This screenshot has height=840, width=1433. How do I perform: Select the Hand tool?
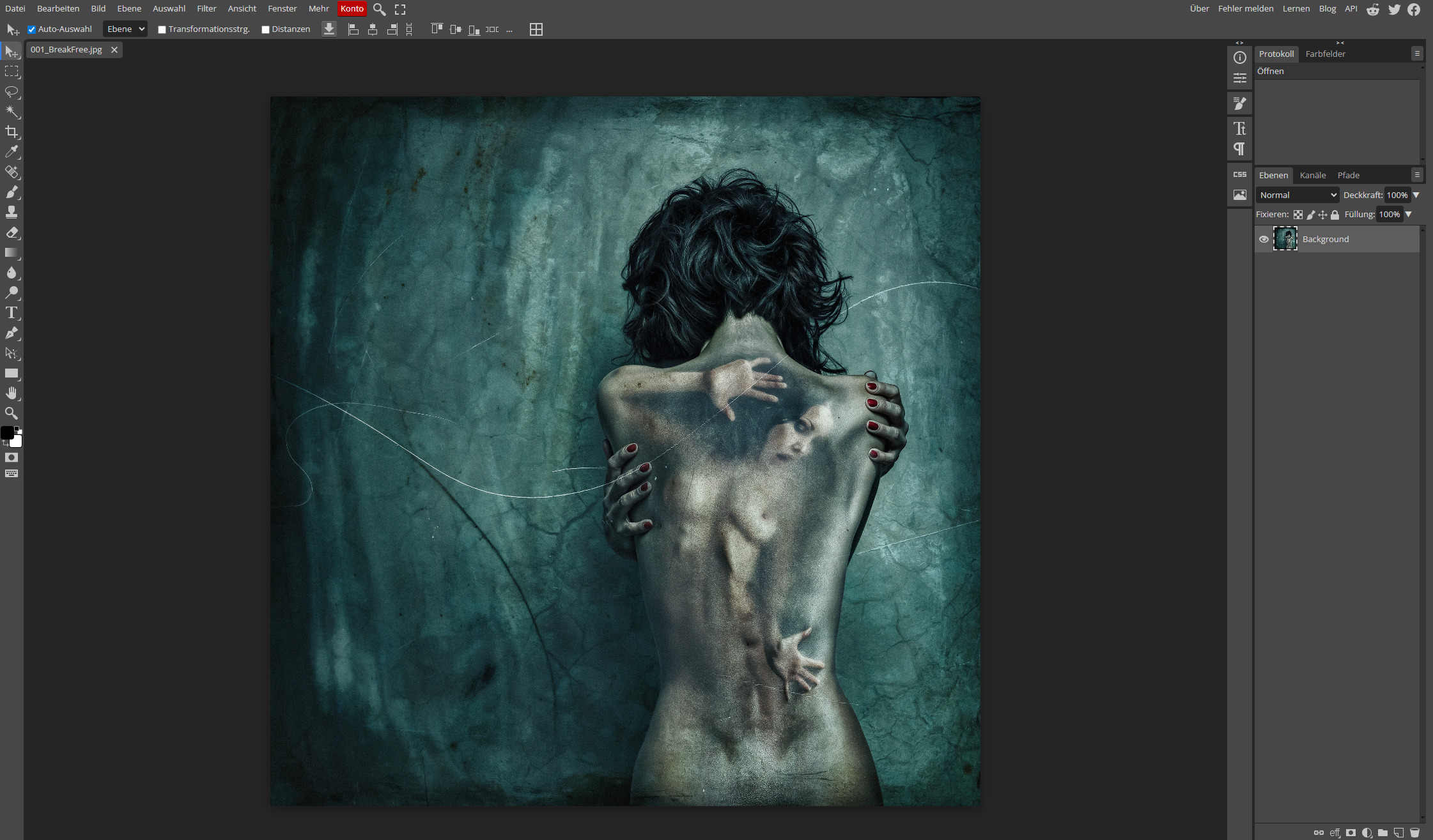(x=12, y=393)
